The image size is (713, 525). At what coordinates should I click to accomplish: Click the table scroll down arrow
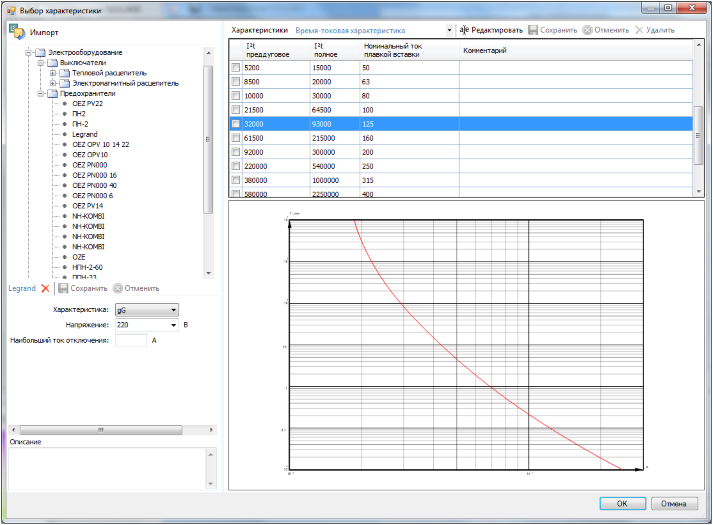click(x=698, y=192)
